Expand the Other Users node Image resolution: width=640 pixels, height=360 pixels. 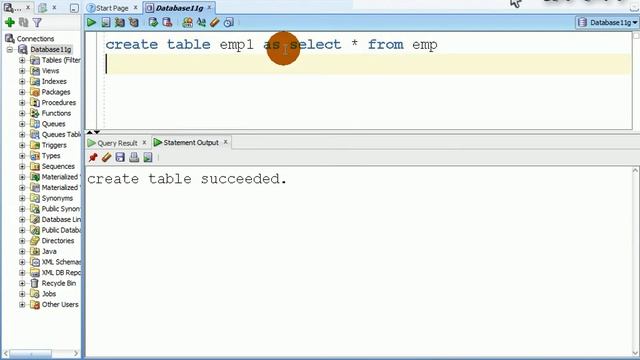click(22, 304)
